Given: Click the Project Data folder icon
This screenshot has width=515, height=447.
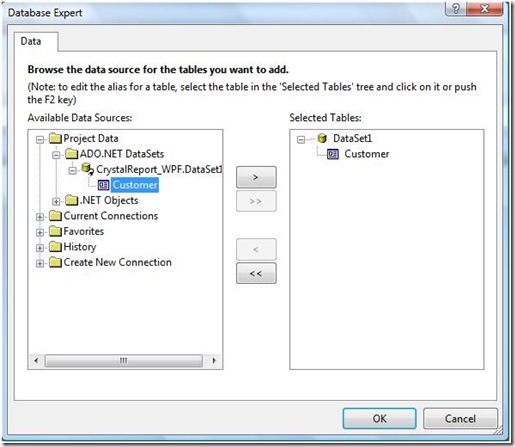Looking at the screenshot, I should (55, 138).
